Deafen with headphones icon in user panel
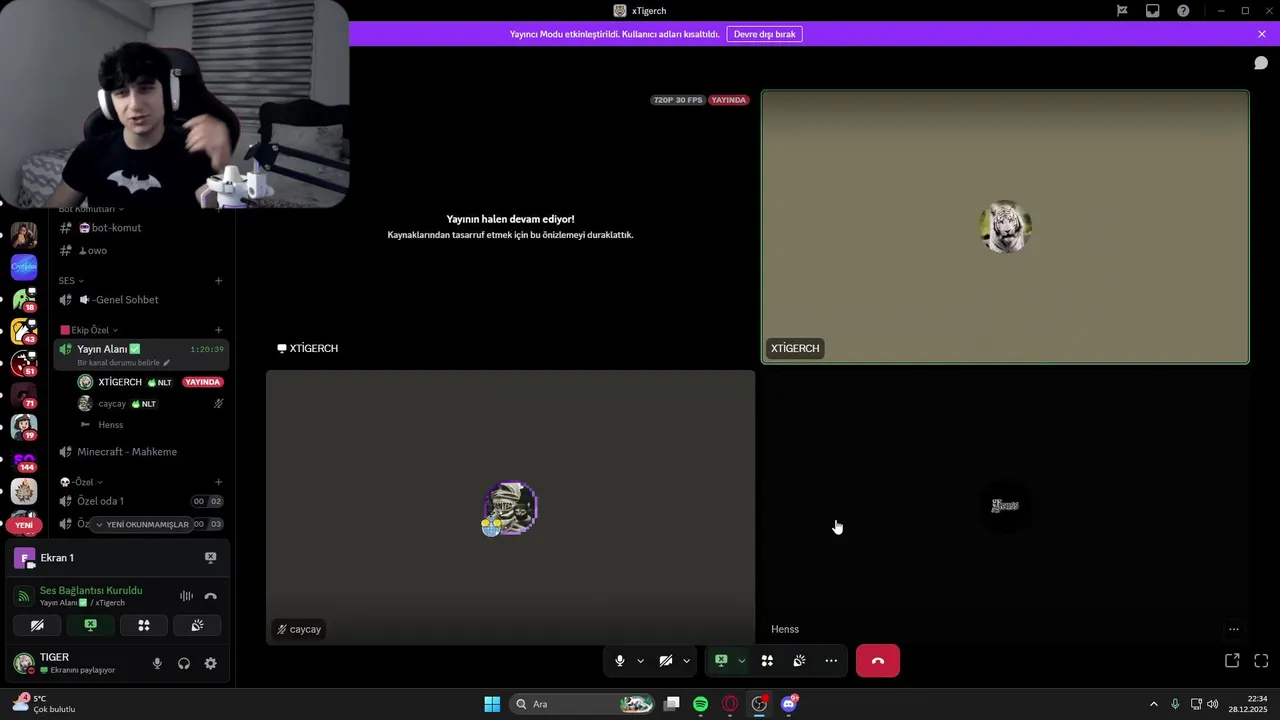Screen dimensions: 1280x720 coord(184,663)
